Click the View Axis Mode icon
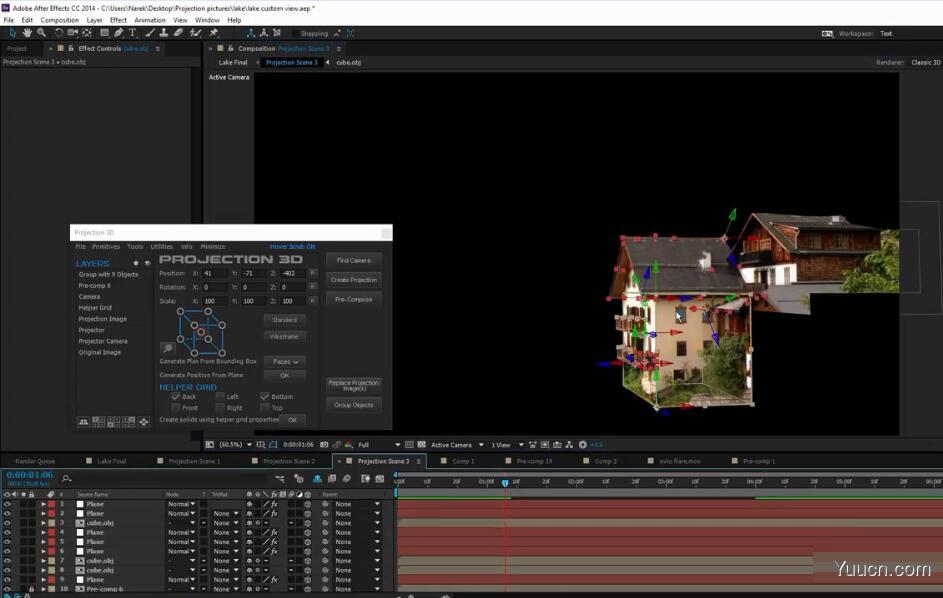943x598 pixels. 277,33
